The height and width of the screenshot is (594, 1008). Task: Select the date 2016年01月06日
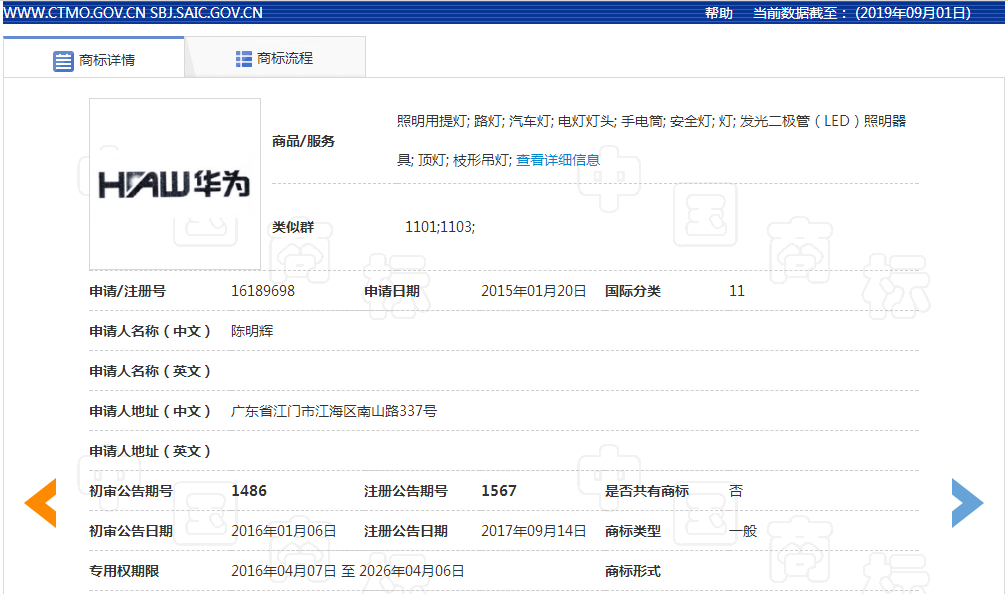coord(284,531)
